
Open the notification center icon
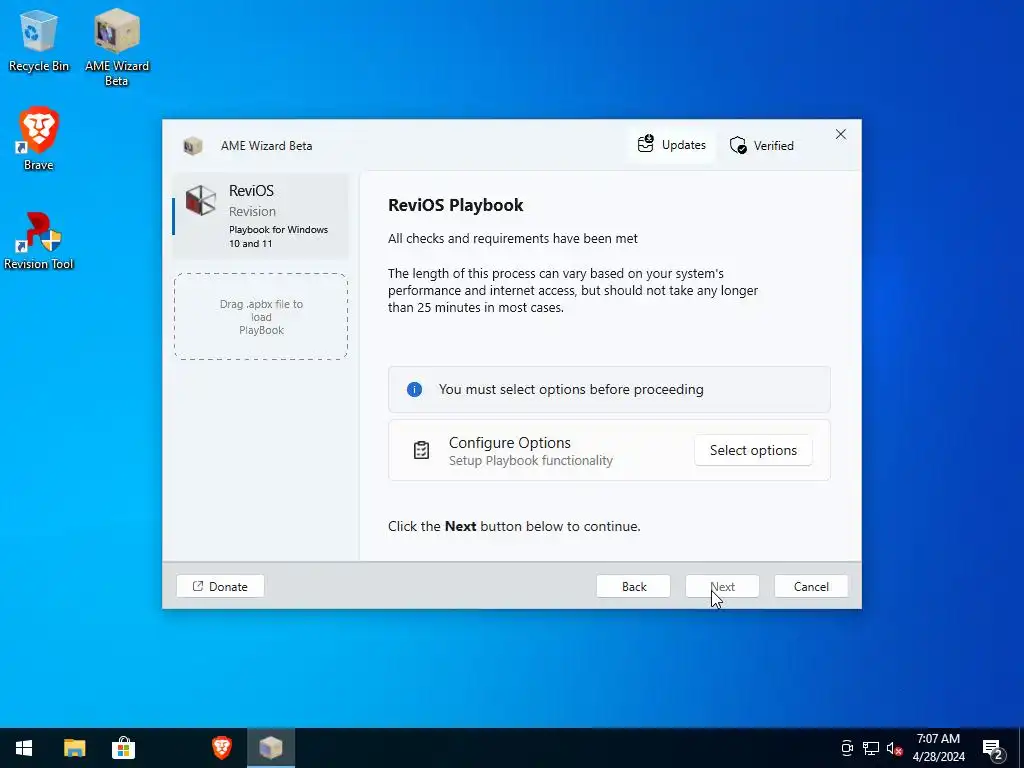point(993,749)
